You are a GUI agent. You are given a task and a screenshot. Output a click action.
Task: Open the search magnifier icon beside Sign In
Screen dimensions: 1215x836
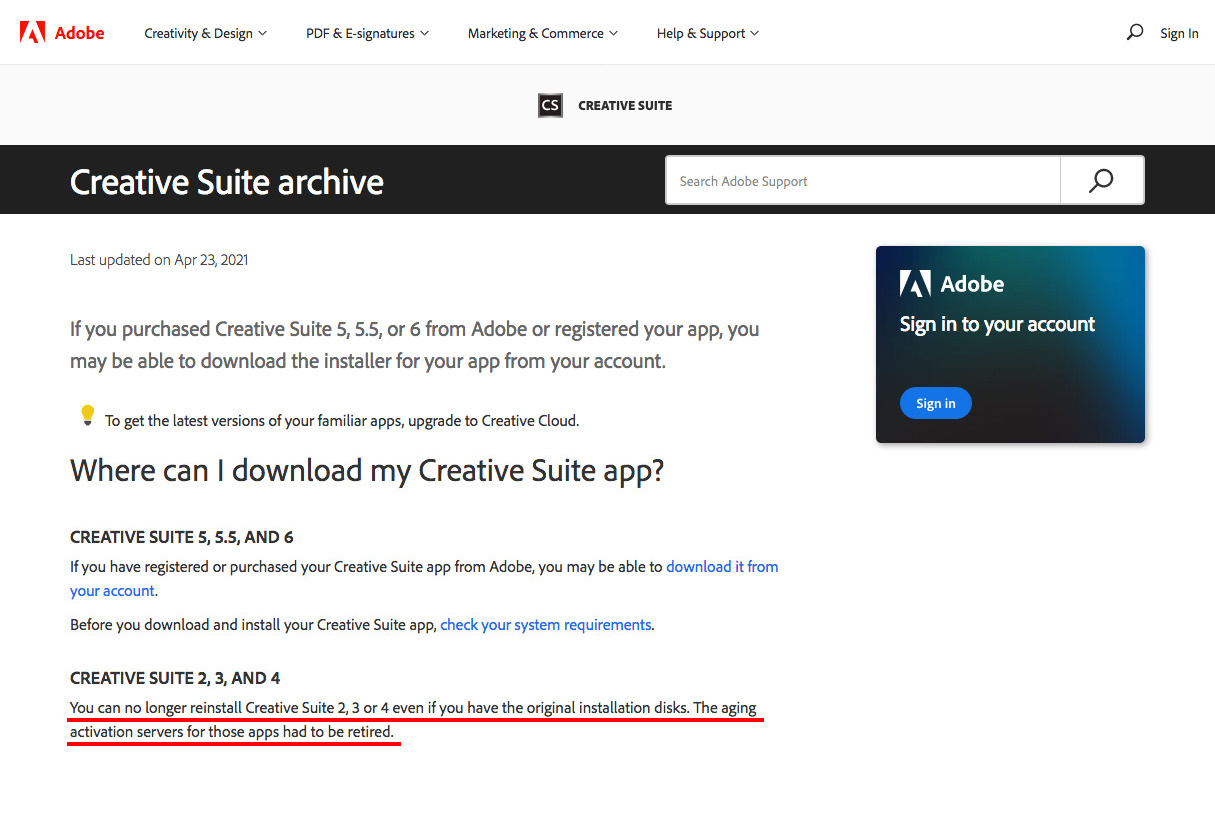point(1134,32)
